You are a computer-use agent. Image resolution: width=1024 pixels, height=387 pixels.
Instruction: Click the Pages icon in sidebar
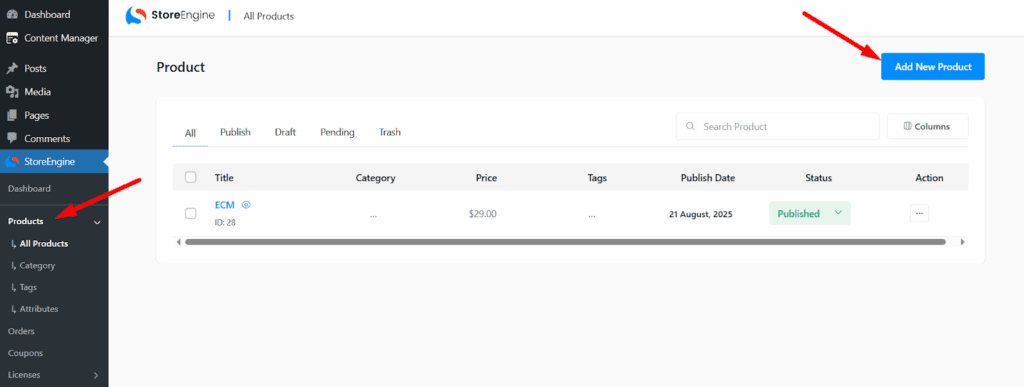click(12, 116)
